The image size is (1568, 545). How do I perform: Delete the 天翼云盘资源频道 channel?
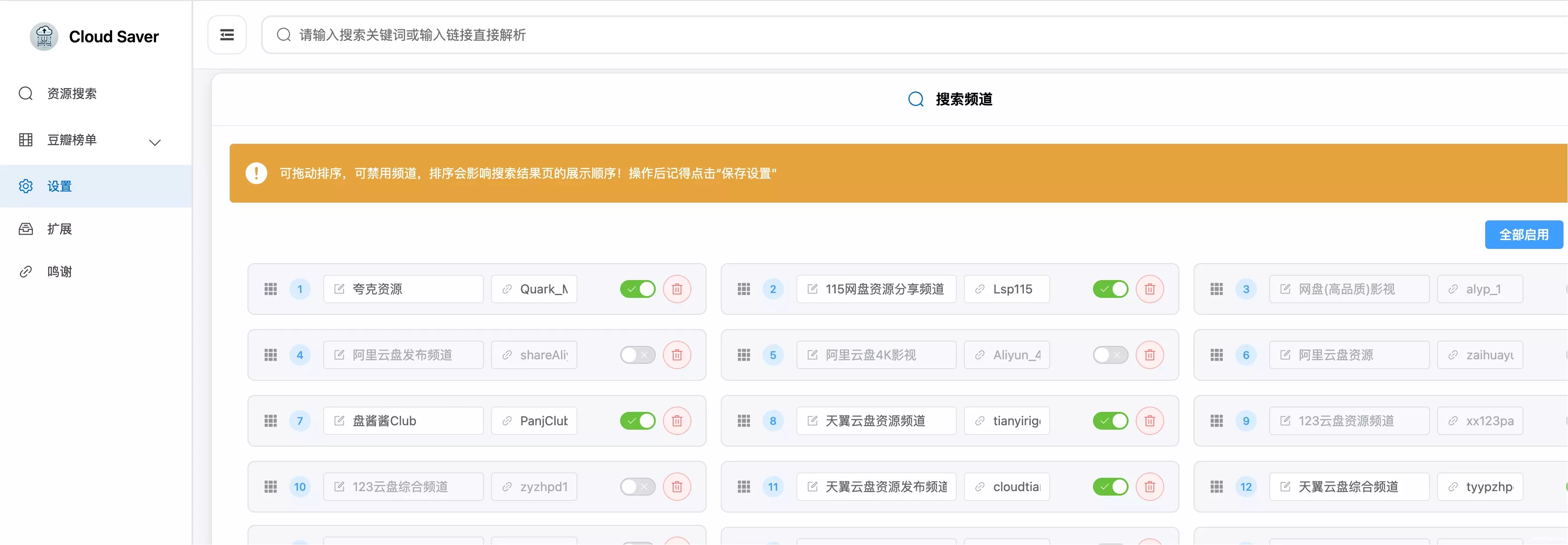(x=1150, y=421)
